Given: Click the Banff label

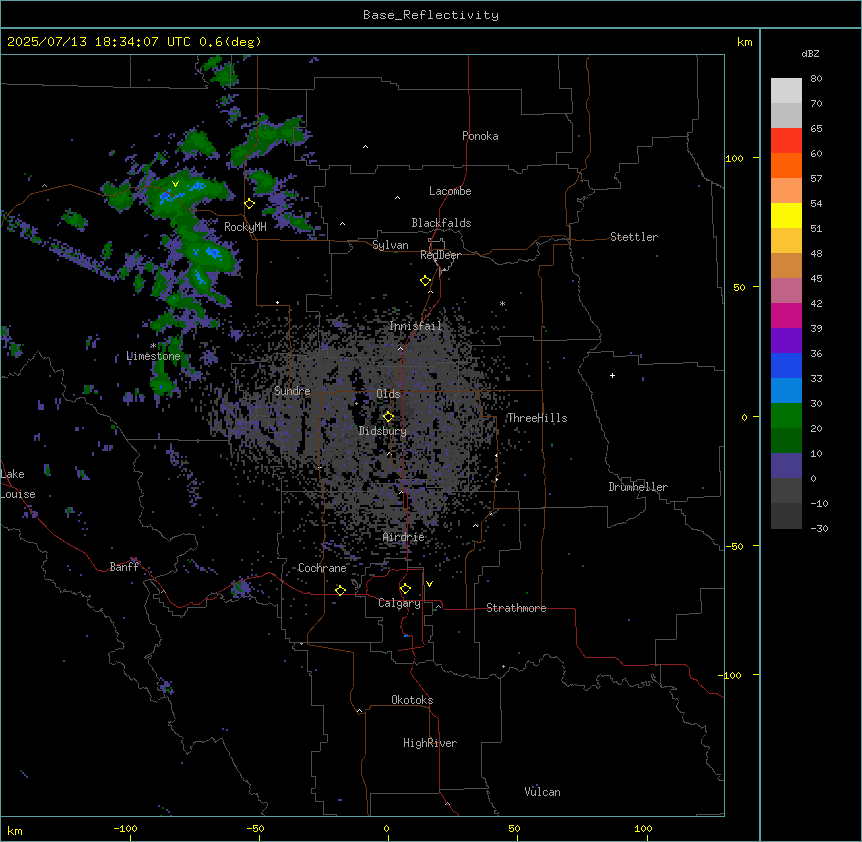Looking at the screenshot, I should pos(124,567).
